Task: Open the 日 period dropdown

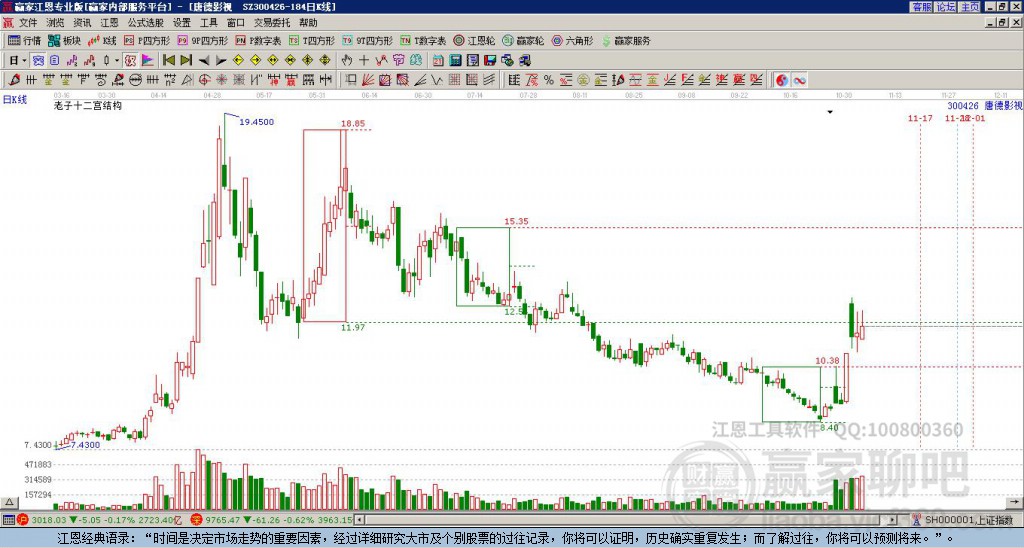Action: 18,61
